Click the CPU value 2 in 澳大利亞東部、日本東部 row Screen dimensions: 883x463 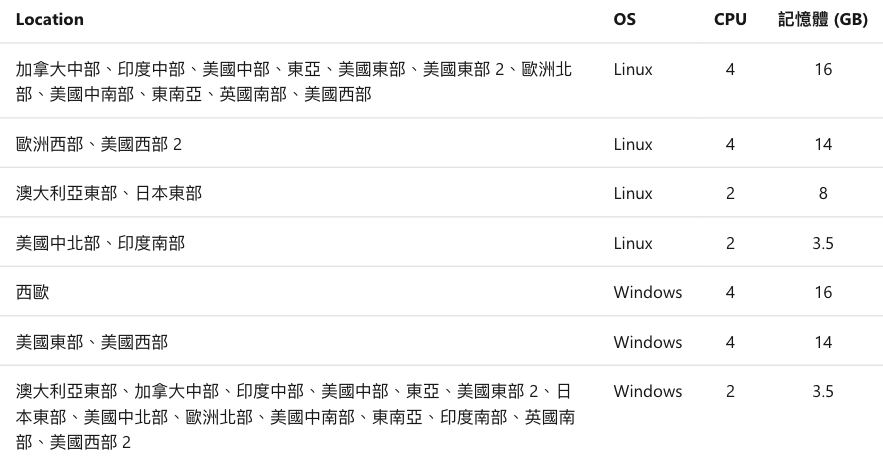(730, 194)
